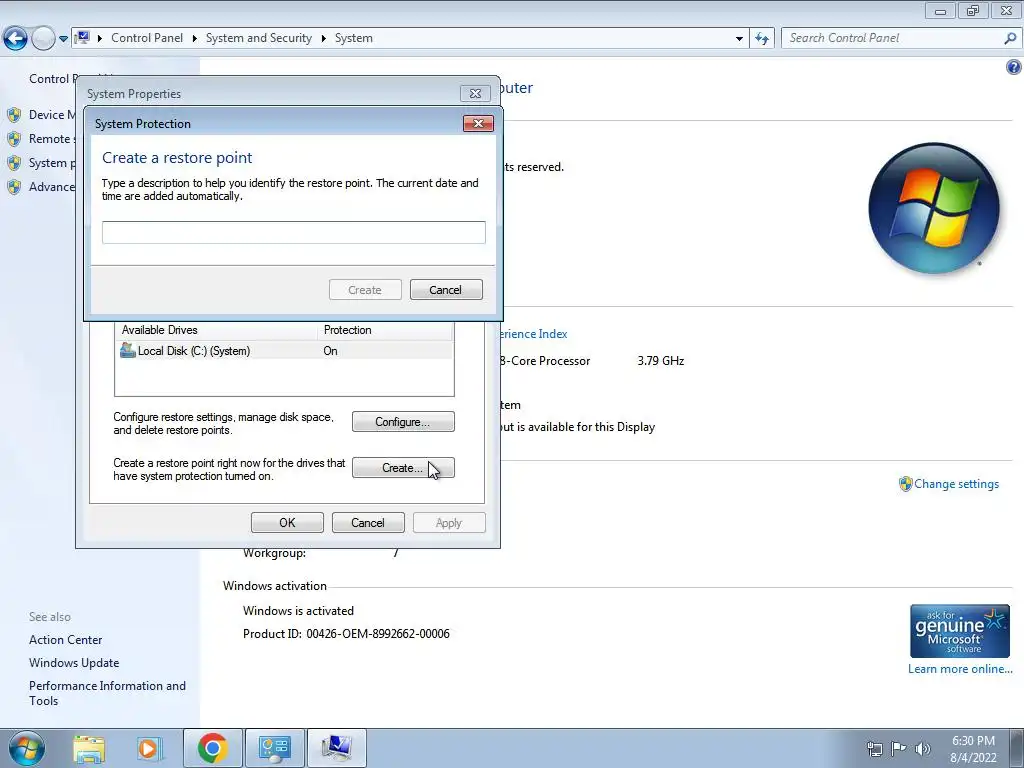Click the Forward navigation arrow
Viewport: 1024px width, 768px height.
tap(43, 39)
